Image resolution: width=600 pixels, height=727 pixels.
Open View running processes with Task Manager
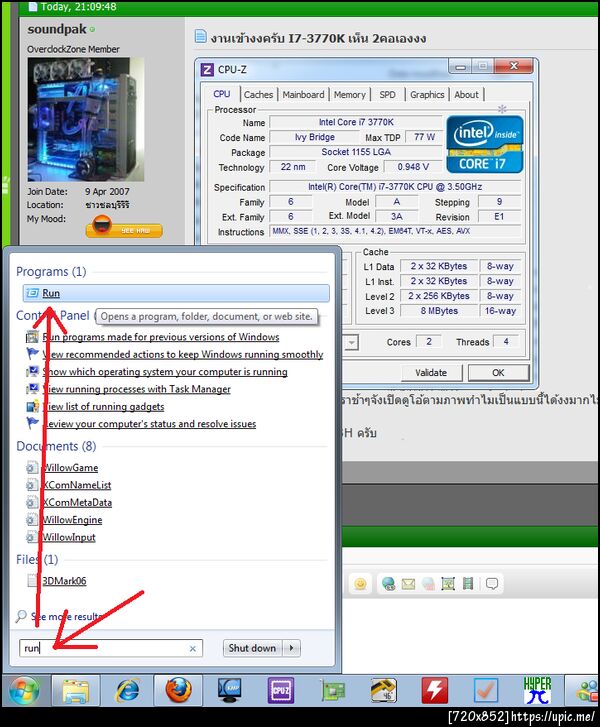[x=136, y=389]
